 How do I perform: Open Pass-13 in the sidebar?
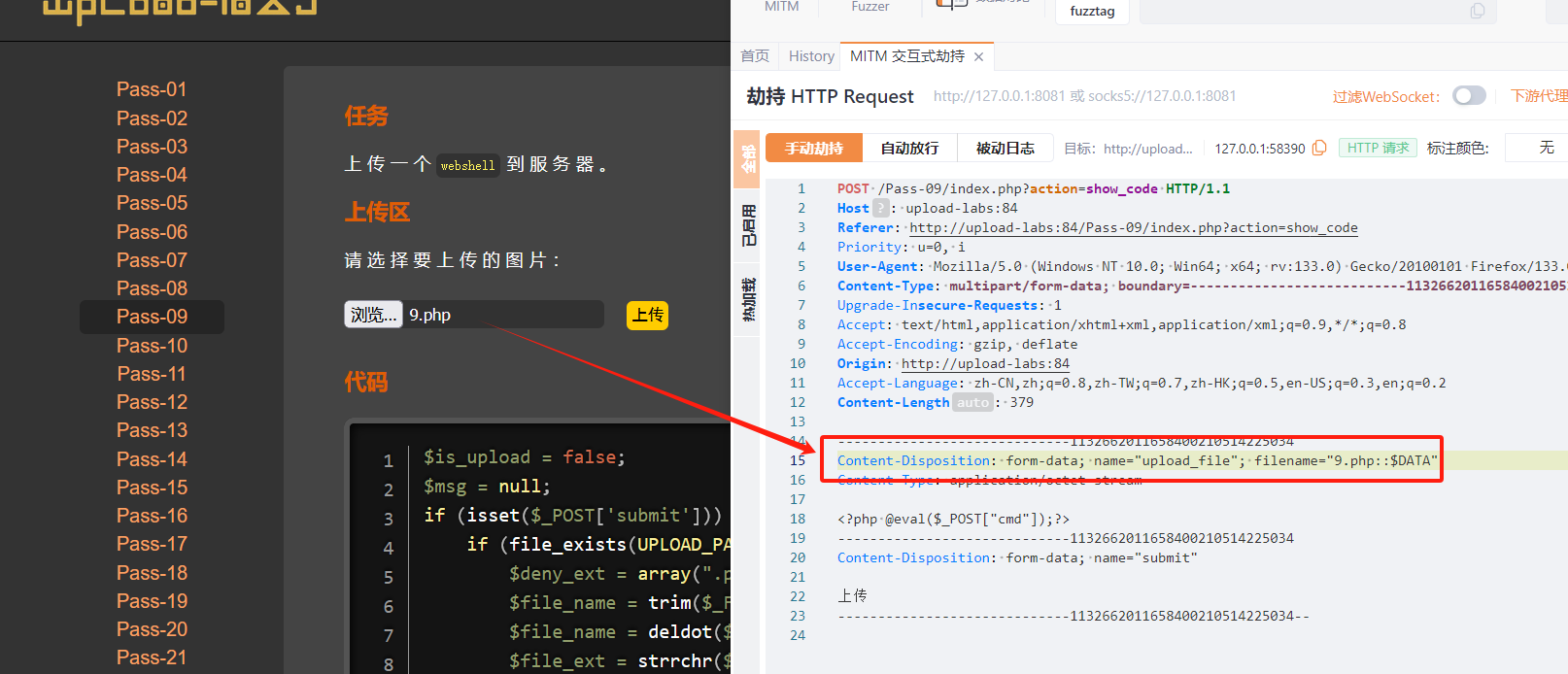coord(152,430)
